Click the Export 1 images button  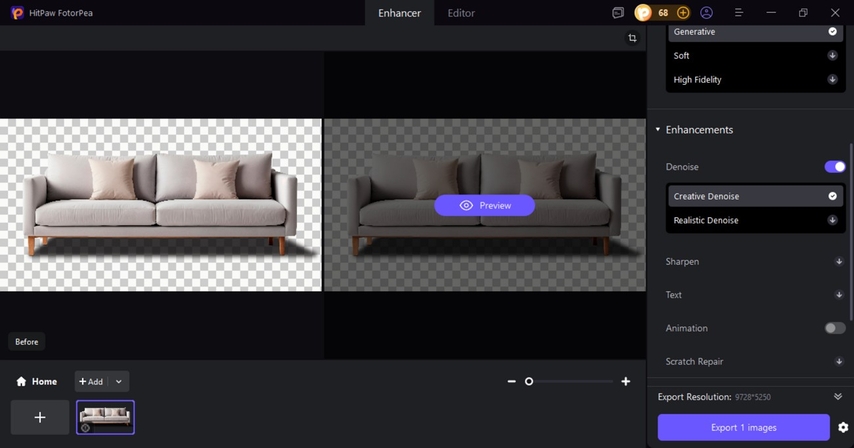pyautogui.click(x=743, y=428)
